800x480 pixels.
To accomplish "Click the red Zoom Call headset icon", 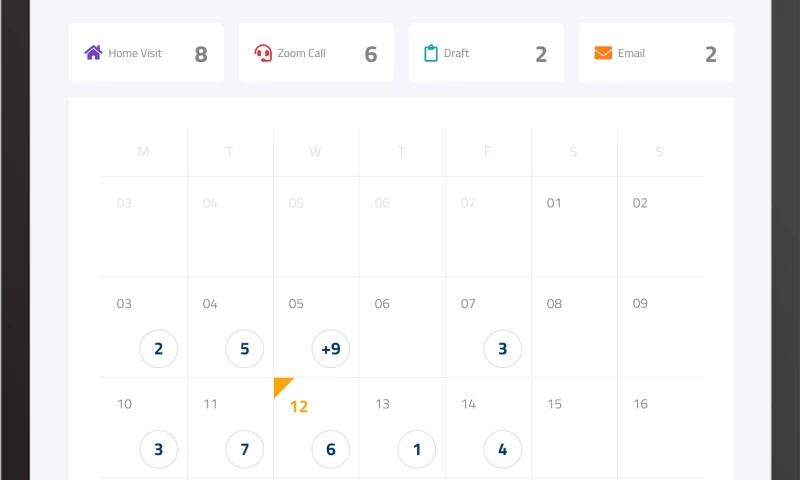I will click(x=263, y=53).
